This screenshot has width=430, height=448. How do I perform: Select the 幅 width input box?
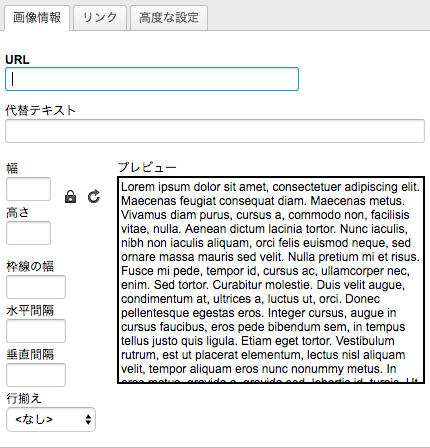click(x=29, y=189)
